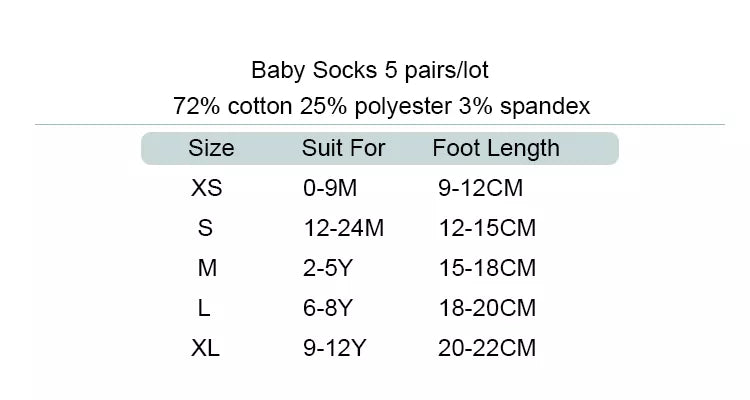Click the '2-5Y' age cell
The image size is (750, 400).
(330, 268)
